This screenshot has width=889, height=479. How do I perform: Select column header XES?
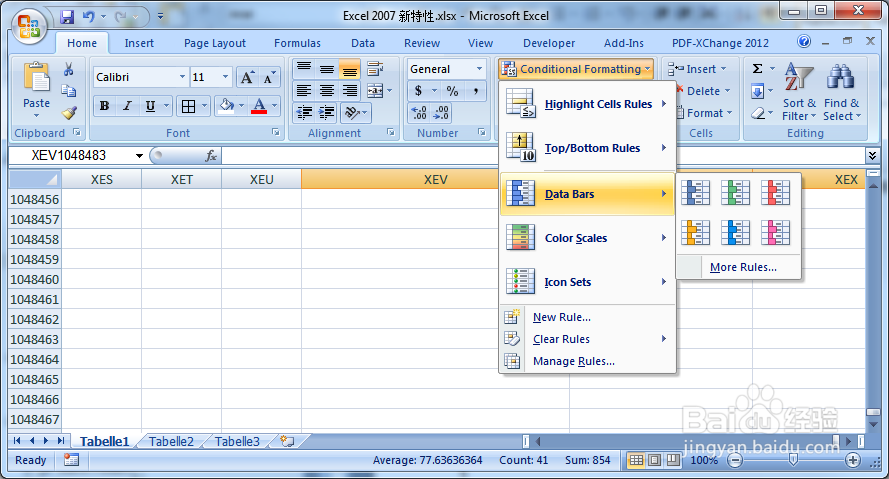pyautogui.click(x=101, y=180)
